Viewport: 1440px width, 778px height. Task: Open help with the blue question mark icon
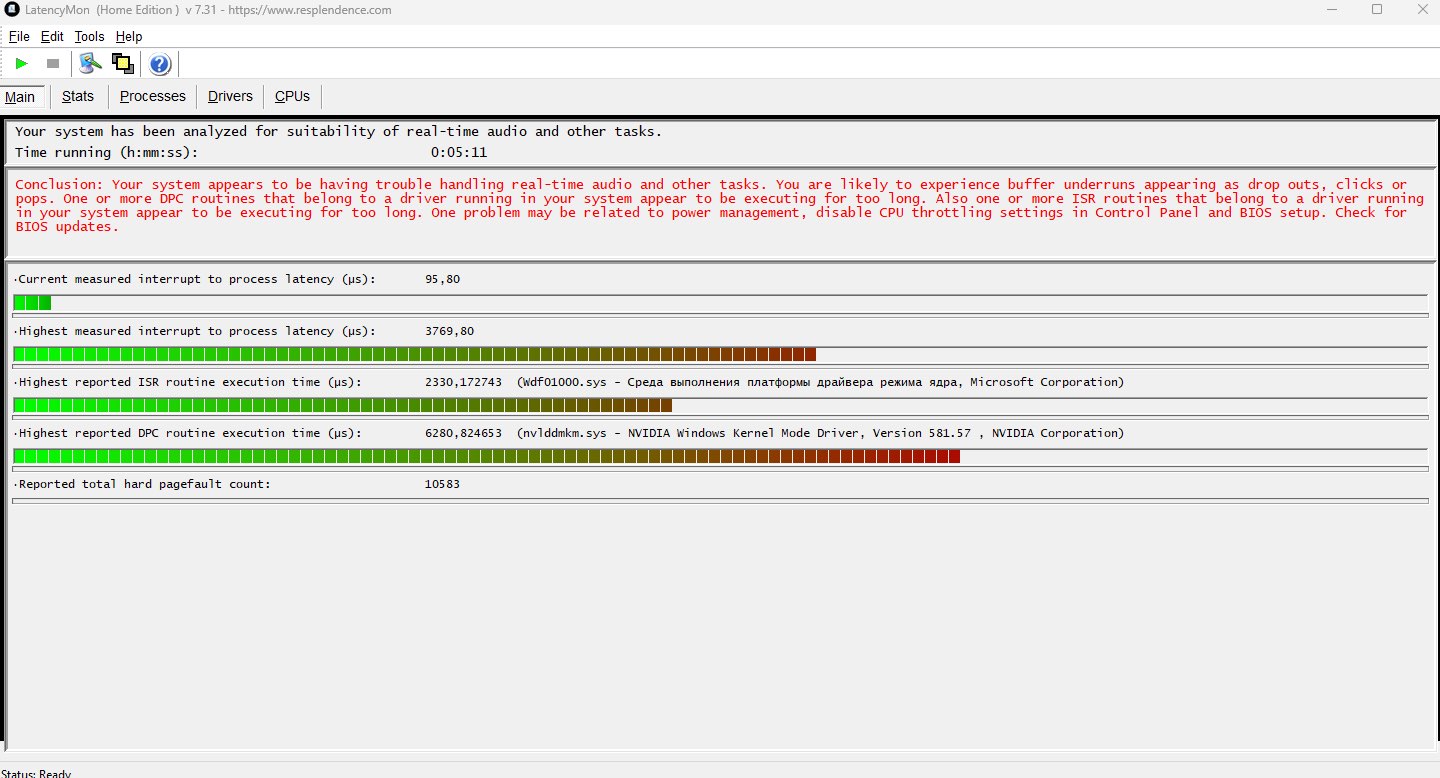159,65
